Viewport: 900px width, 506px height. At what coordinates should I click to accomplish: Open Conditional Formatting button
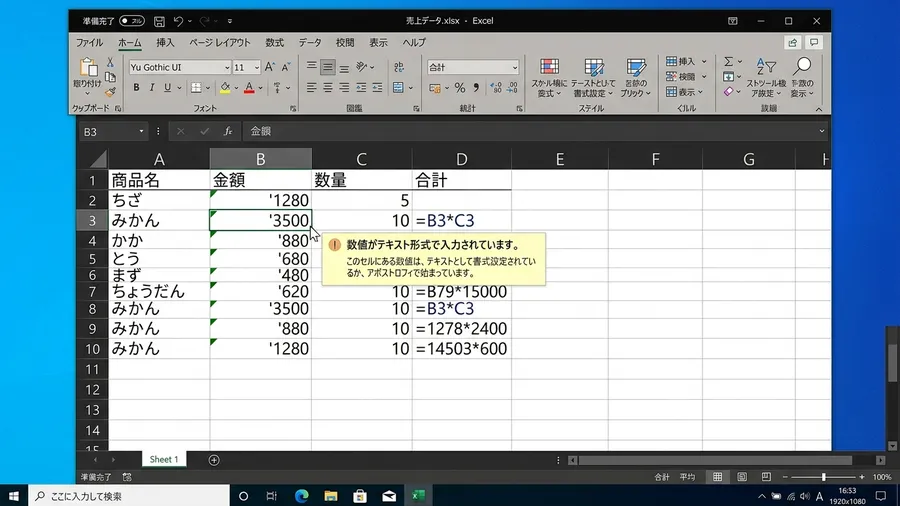549,77
